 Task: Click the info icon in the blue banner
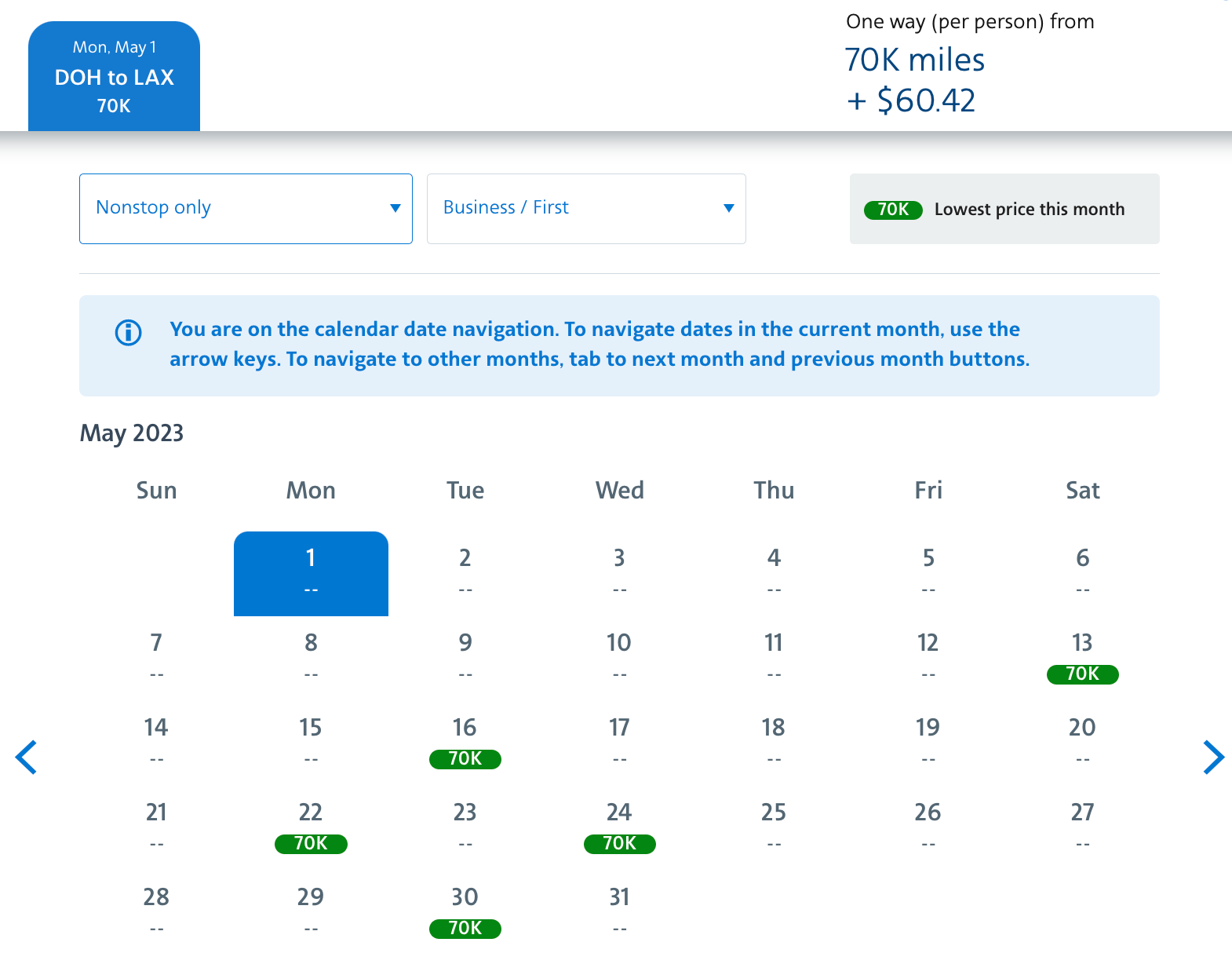click(x=129, y=333)
